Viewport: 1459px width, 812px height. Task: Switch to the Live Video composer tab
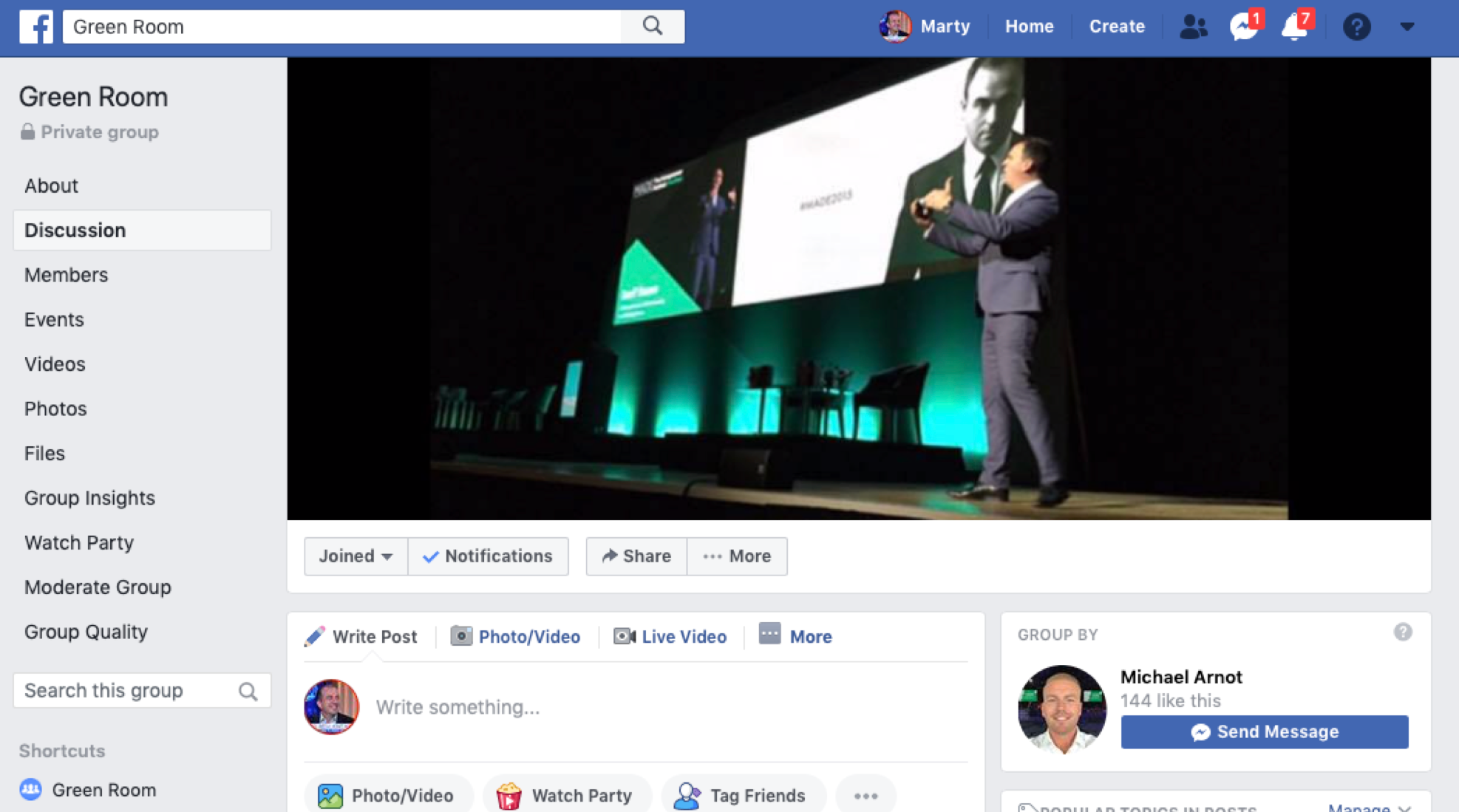coord(670,636)
